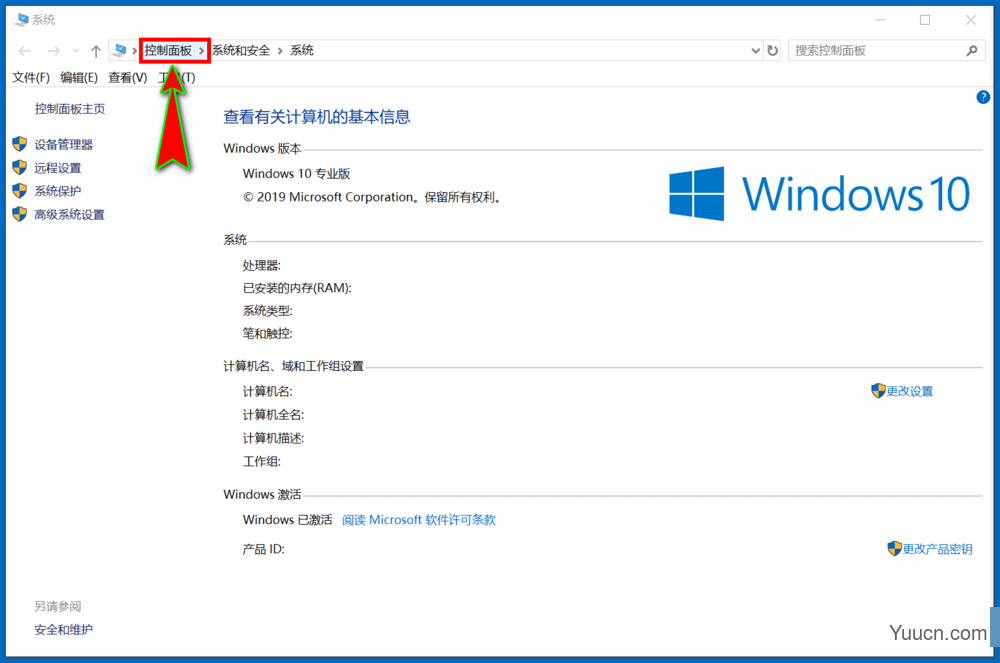Go back with the Back arrow

[25, 51]
